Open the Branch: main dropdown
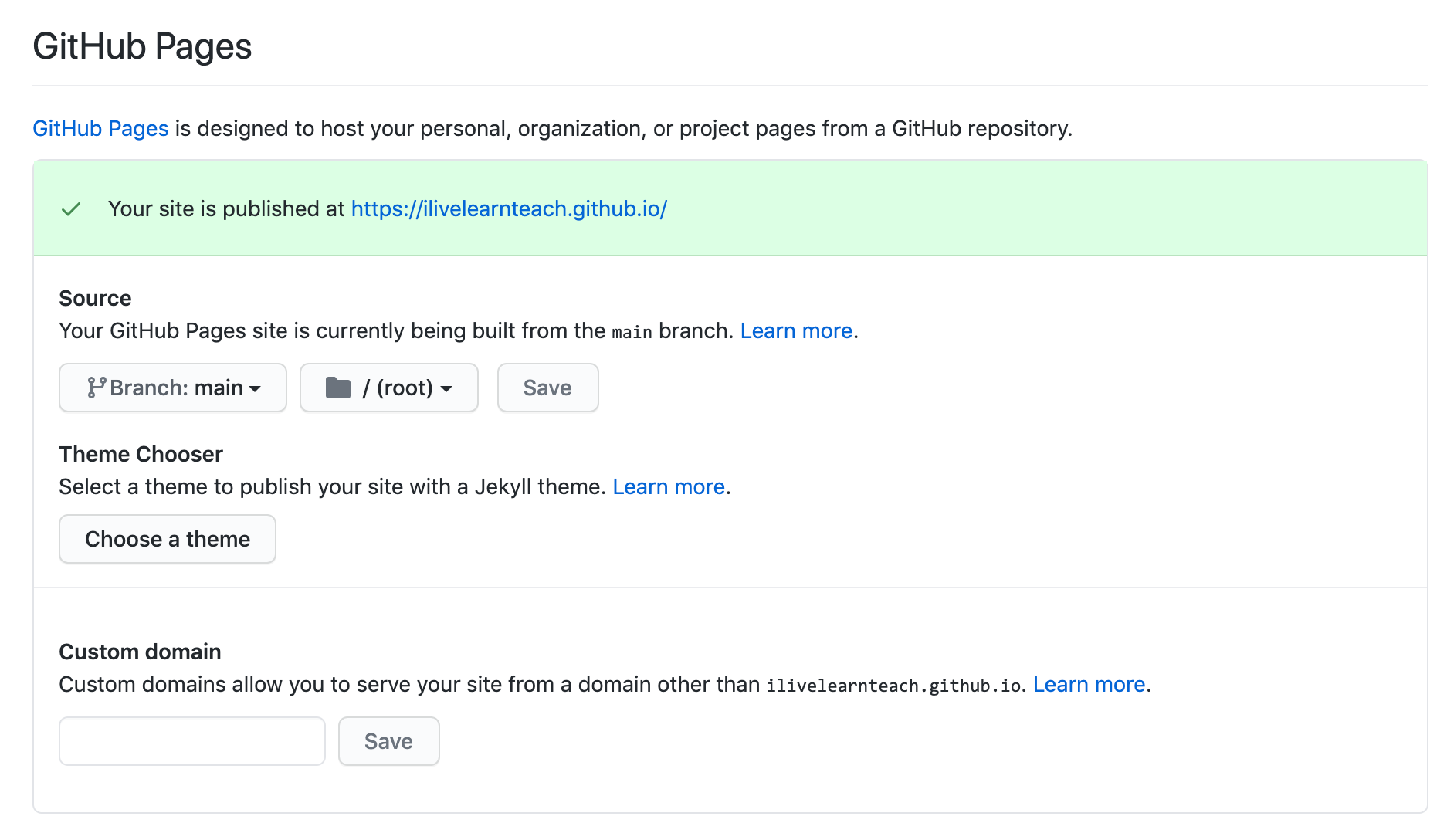 point(173,388)
